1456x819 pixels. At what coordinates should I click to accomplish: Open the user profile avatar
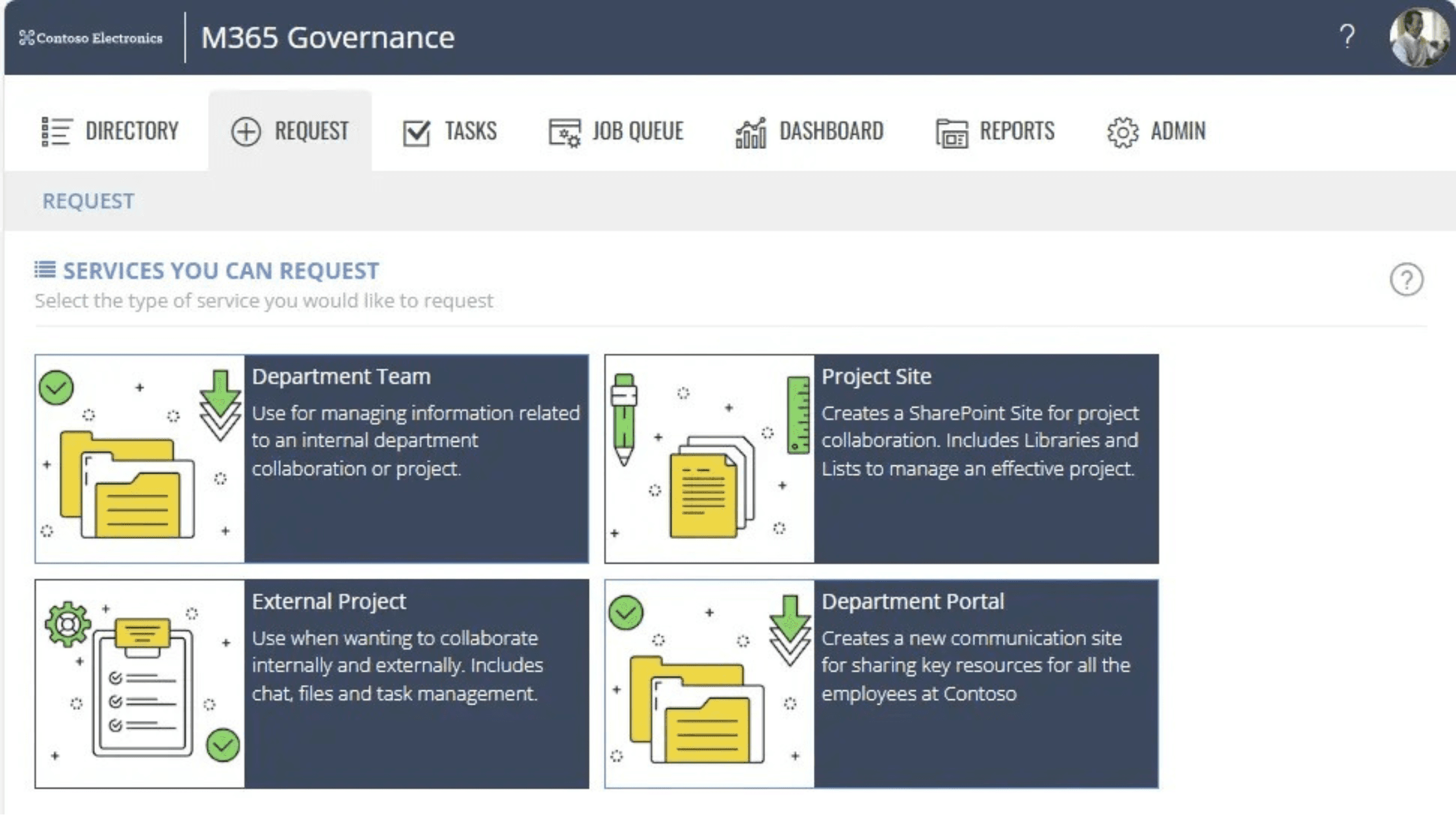click(x=1418, y=37)
